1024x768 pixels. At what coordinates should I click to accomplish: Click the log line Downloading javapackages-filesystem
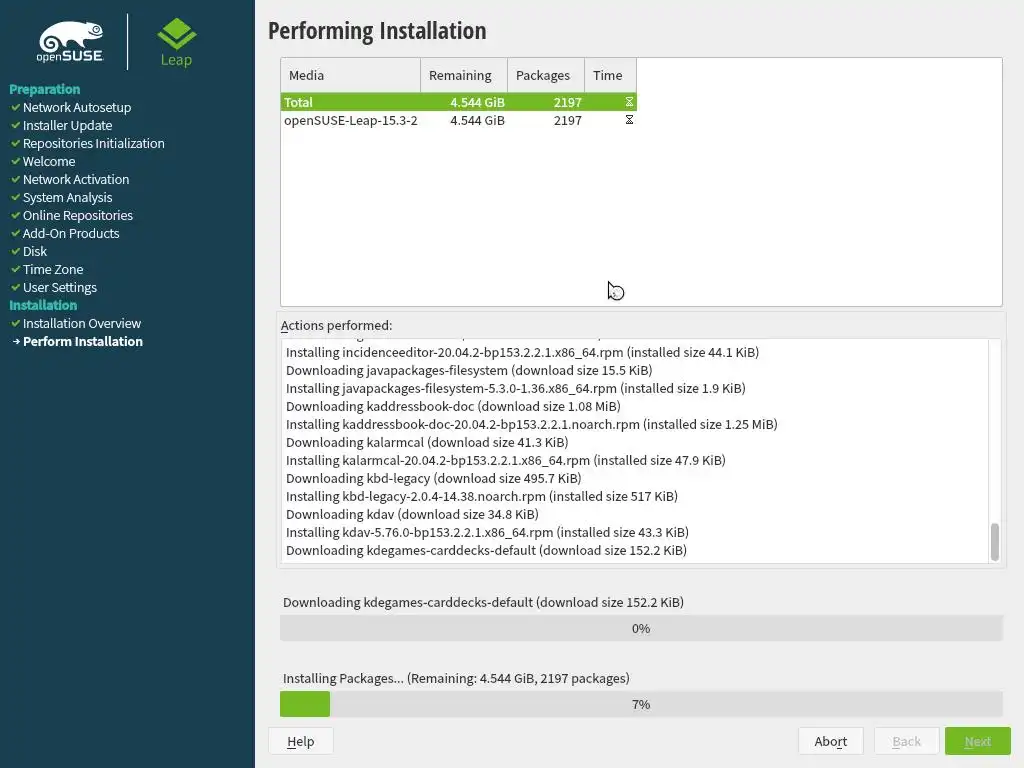pyautogui.click(x=469, y=370)
